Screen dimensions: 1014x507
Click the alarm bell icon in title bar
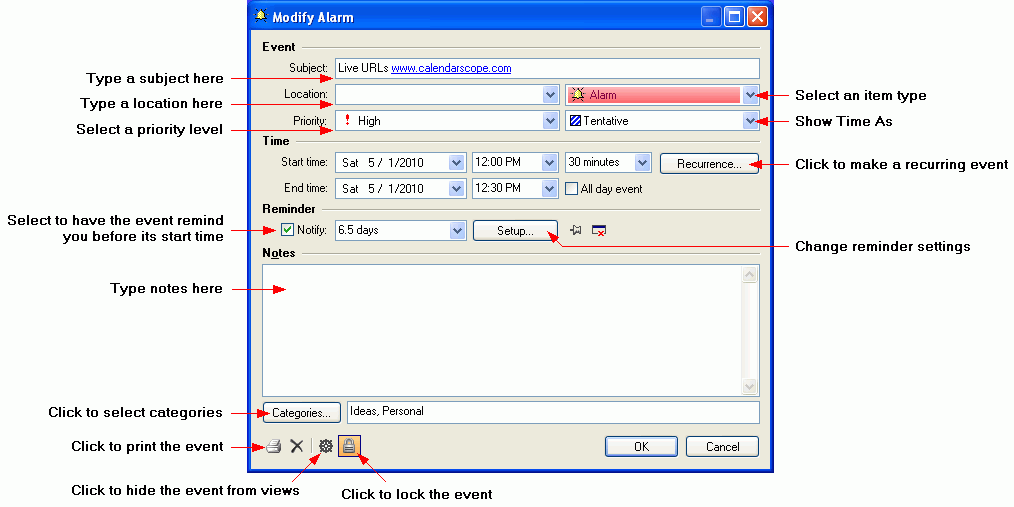(x=261, y=17)
